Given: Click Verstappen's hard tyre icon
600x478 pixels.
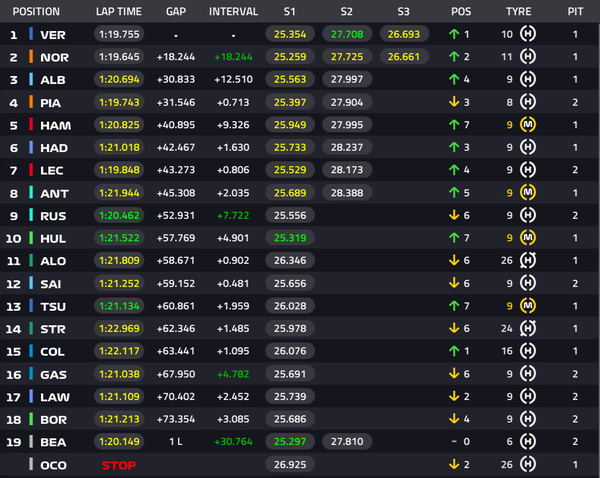Looking at the screenshot, I should 528,34.
